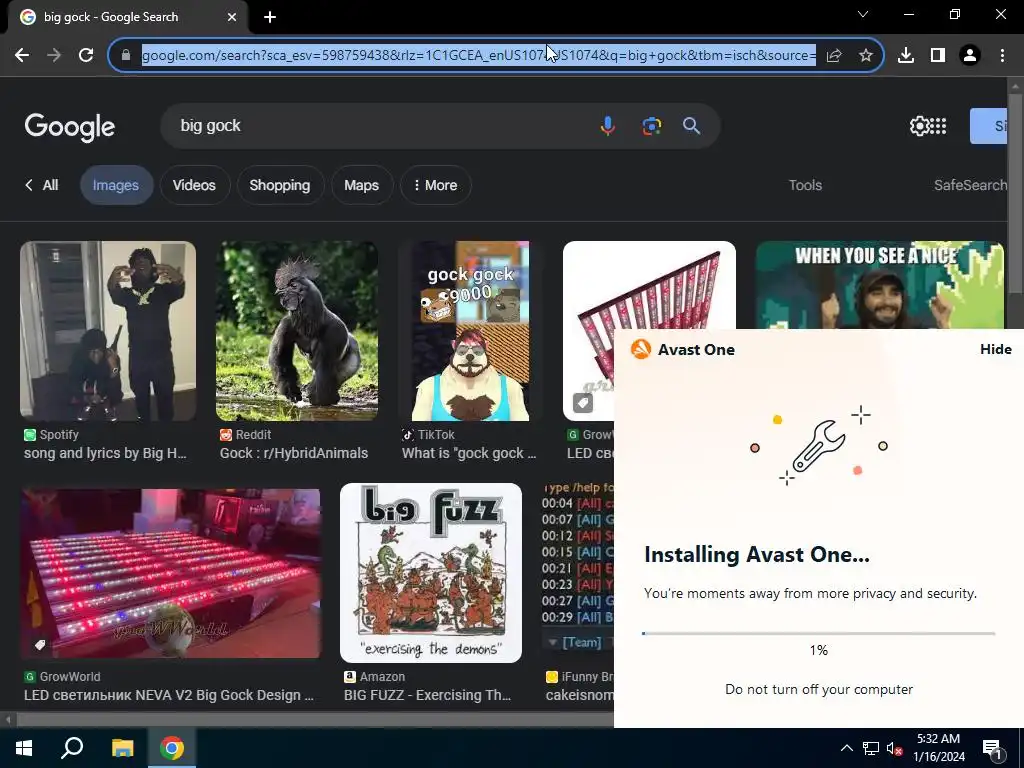Click the Avast One logo icon

coord(641,349)
